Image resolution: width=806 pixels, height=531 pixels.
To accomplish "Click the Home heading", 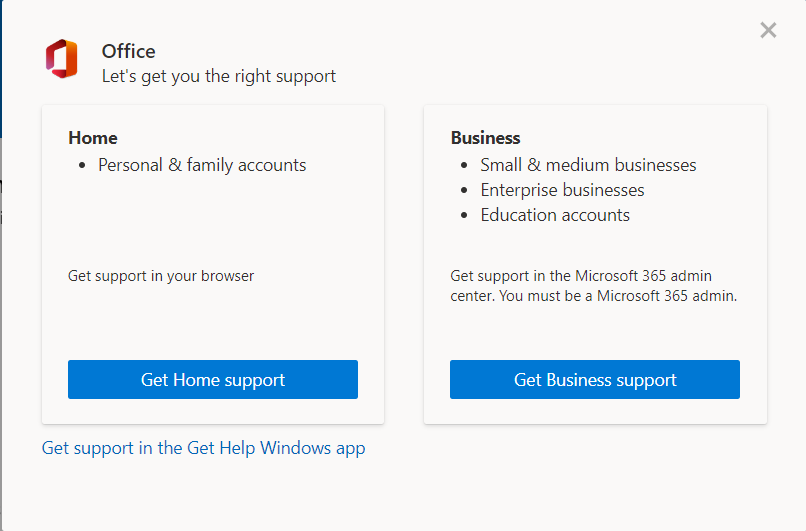I will pyautogui.click(x=93, y=138).
